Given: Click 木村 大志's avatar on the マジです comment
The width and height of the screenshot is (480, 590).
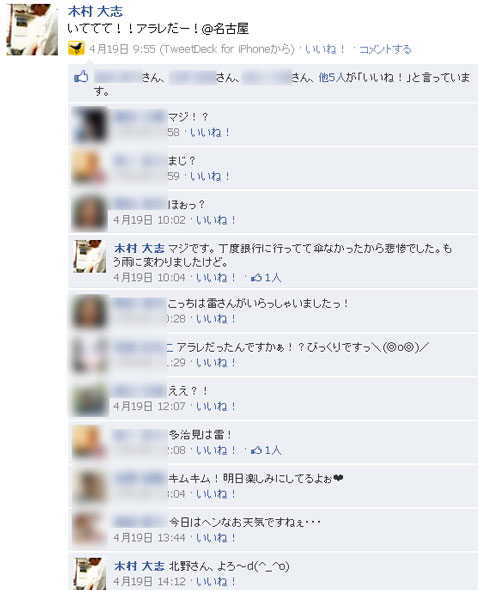Looking at the screenshot, I should click(x=90, y=256).
